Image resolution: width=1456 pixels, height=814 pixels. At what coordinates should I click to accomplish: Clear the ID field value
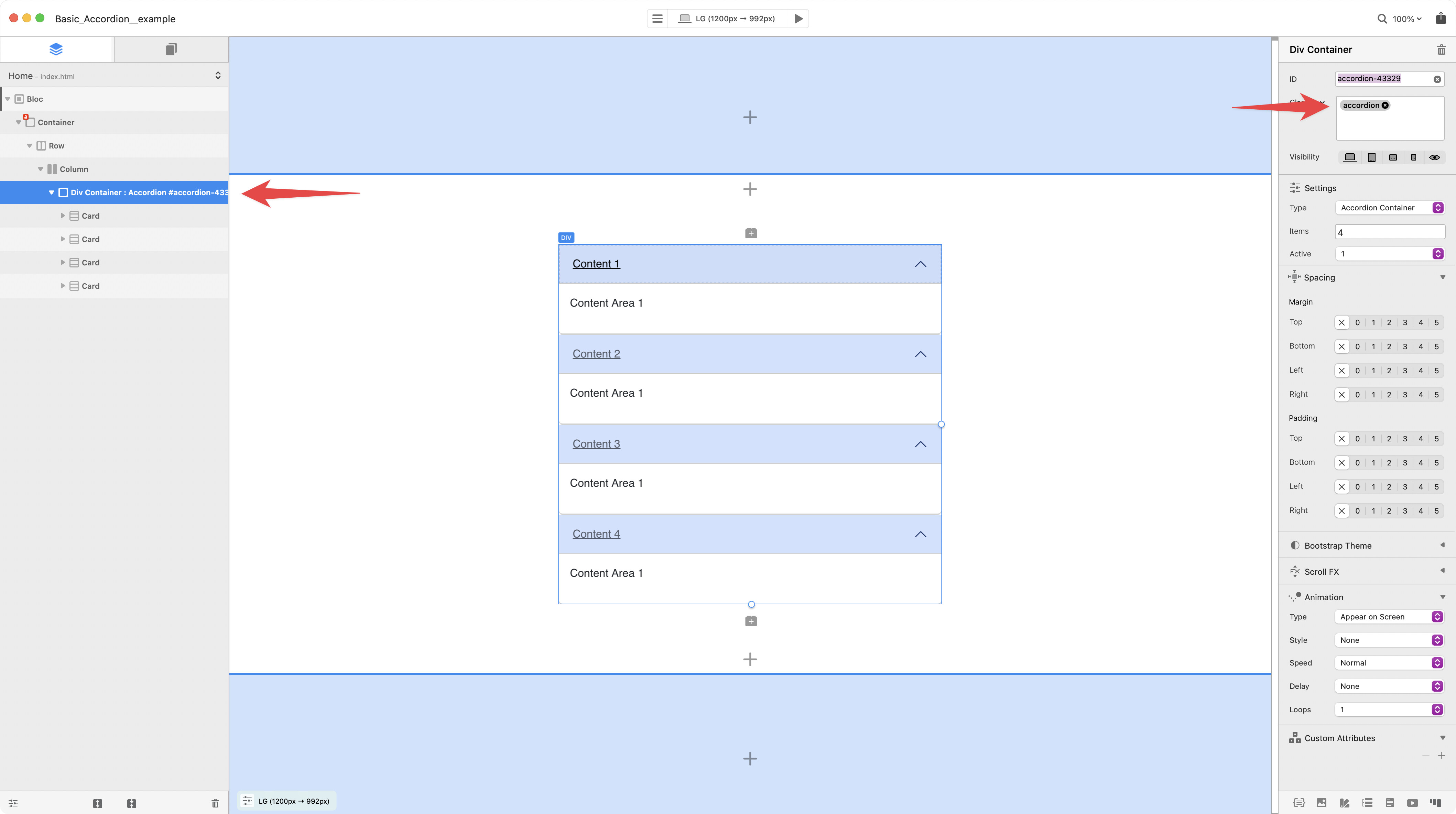coord(1437,79)
